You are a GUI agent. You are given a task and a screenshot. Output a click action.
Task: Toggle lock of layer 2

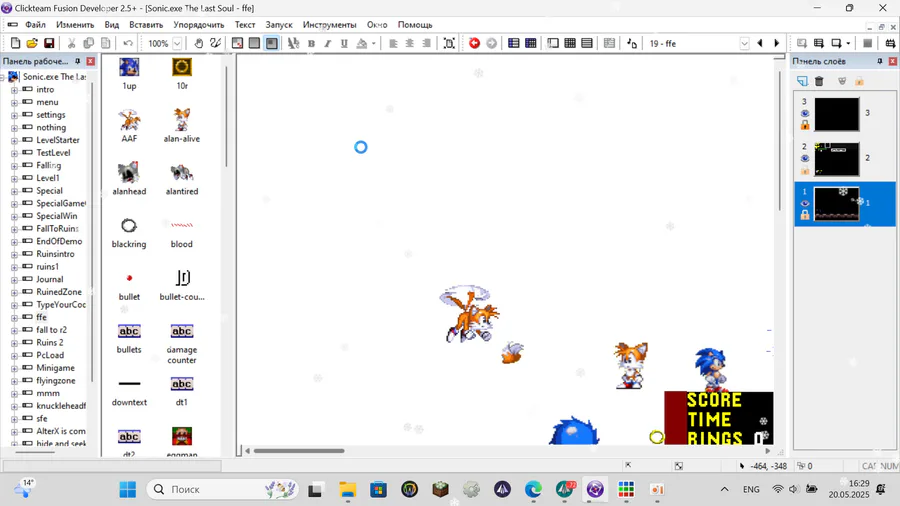[805, 170]
